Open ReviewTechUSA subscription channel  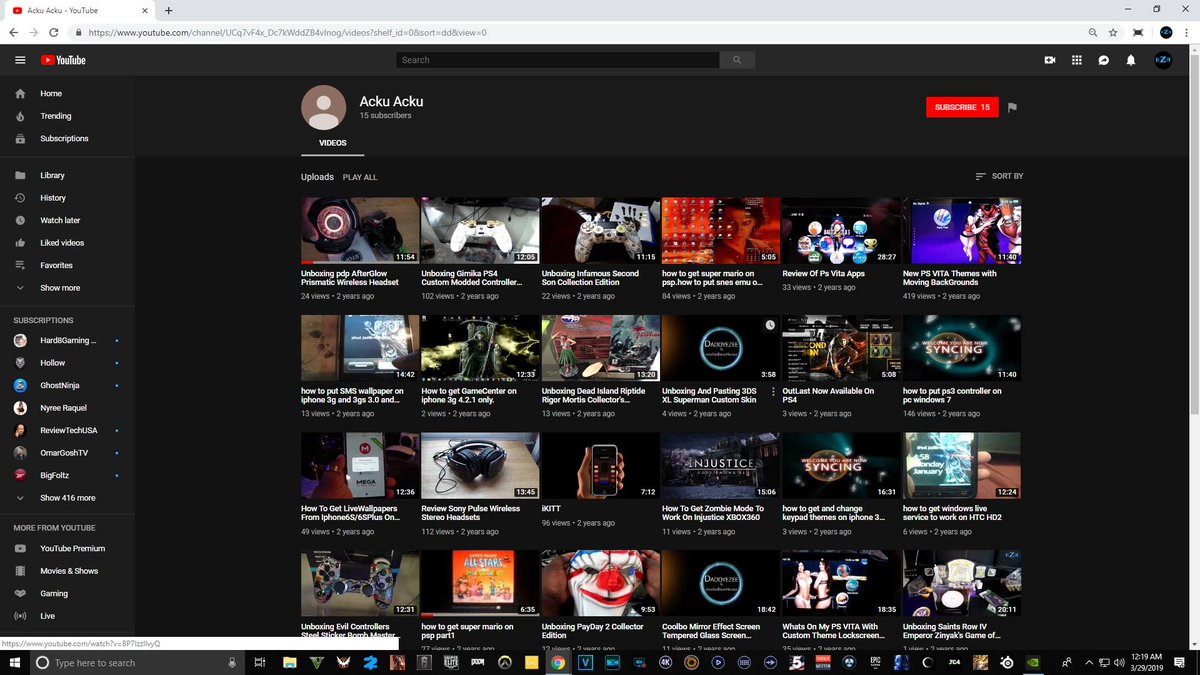tap(67, 430)
